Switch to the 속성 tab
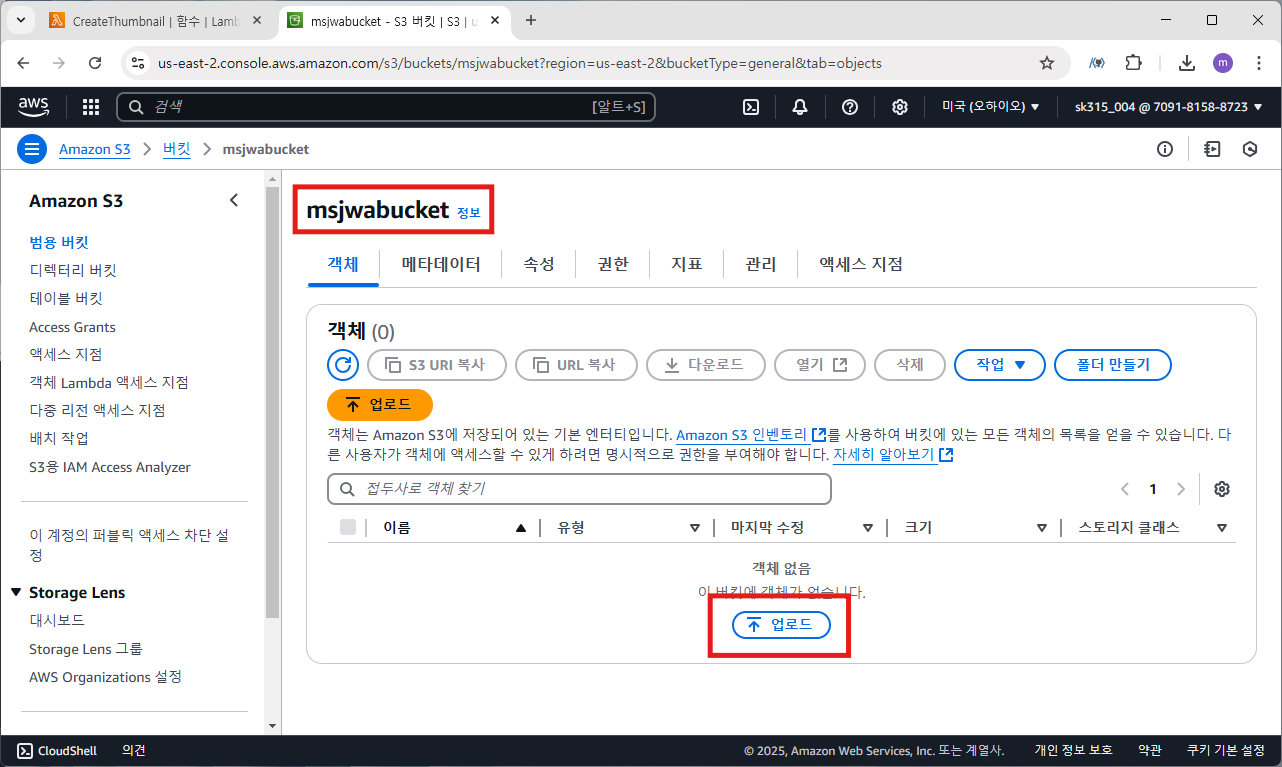This screenshot has height=767, width=1282. click(x=539, y=264)
